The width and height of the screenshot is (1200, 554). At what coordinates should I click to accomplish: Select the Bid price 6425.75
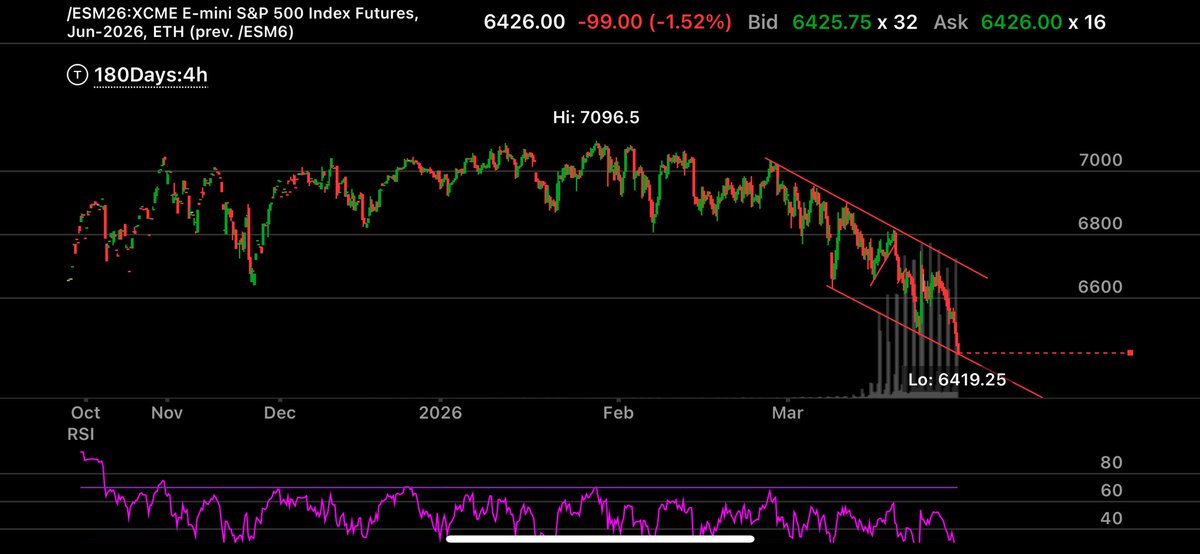click(831, 21)
